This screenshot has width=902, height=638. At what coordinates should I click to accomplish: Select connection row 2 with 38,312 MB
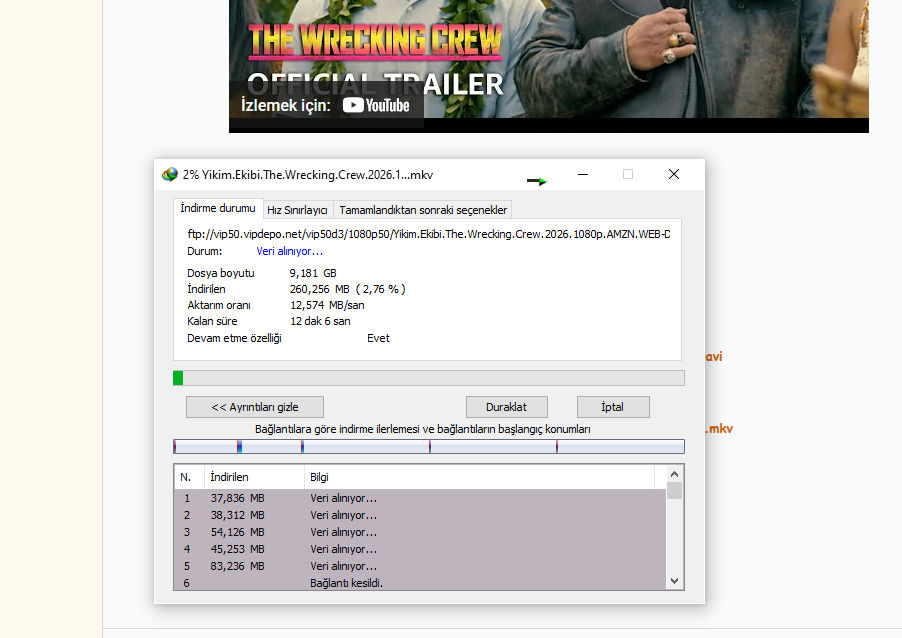tap(420, 515)
